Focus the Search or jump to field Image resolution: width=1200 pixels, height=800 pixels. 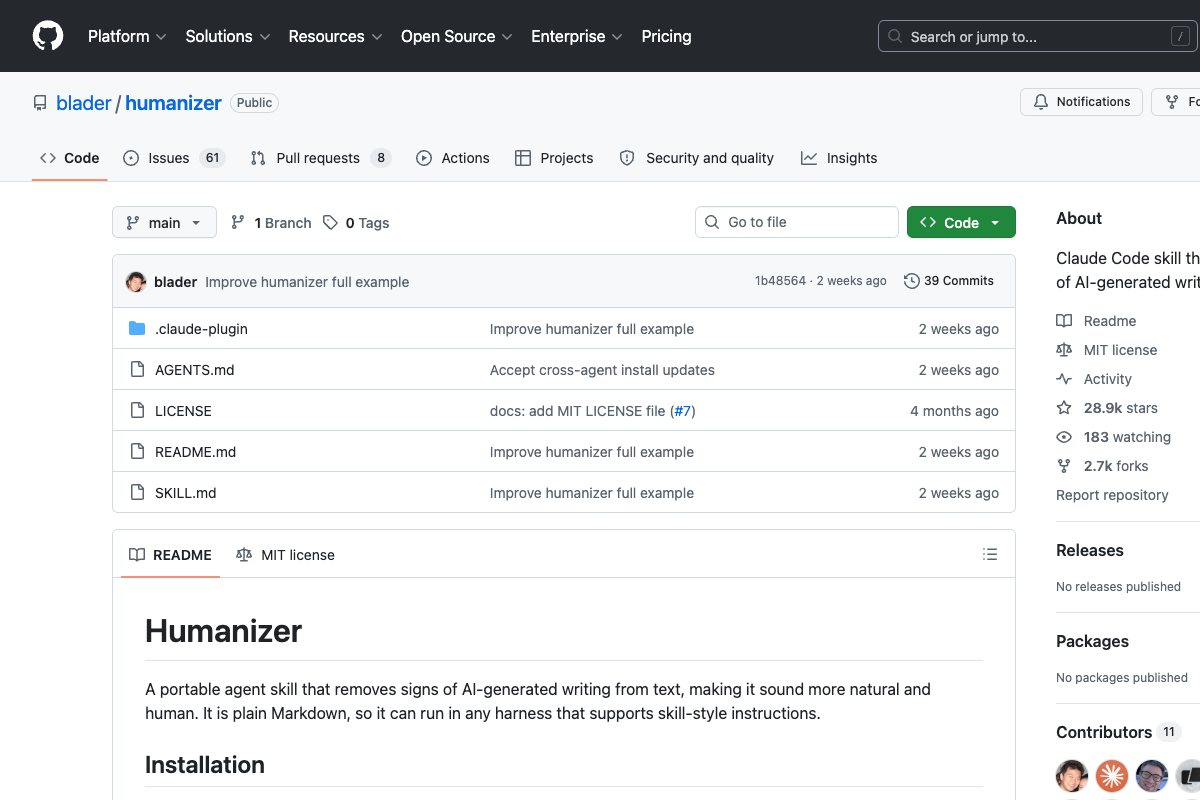pyautogui.click(x=1038, y=36)
